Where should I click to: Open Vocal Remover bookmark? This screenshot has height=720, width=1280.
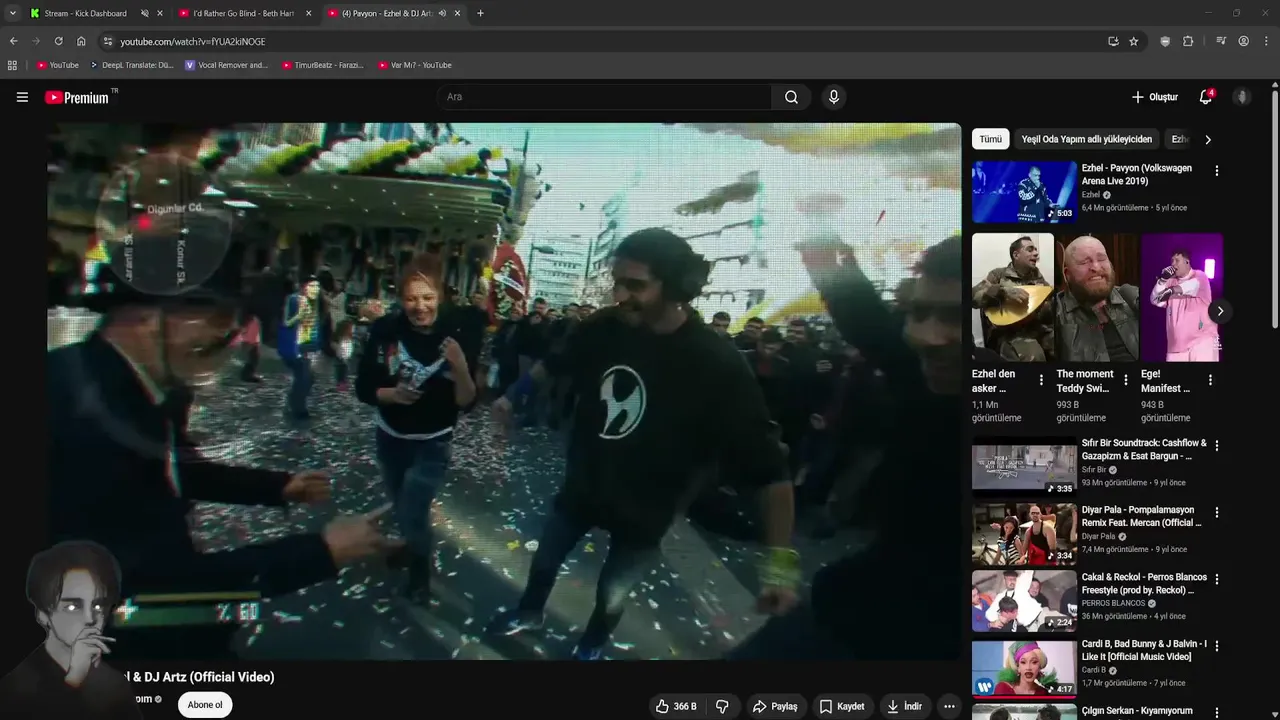pyautogui.click(x=226, y=65)
